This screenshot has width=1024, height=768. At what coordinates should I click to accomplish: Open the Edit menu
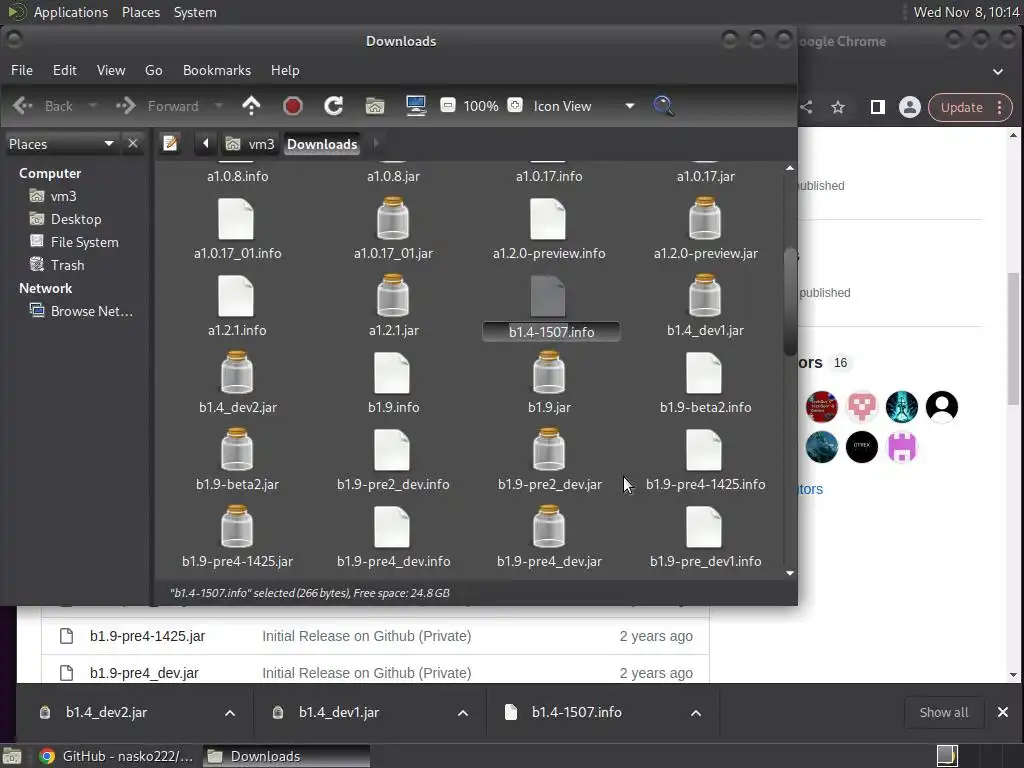pos(65,70)
